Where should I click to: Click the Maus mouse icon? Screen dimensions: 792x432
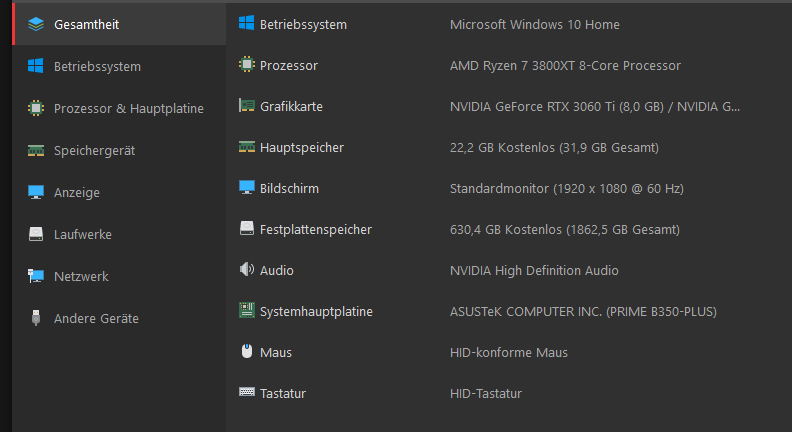[x=246, y=351]
